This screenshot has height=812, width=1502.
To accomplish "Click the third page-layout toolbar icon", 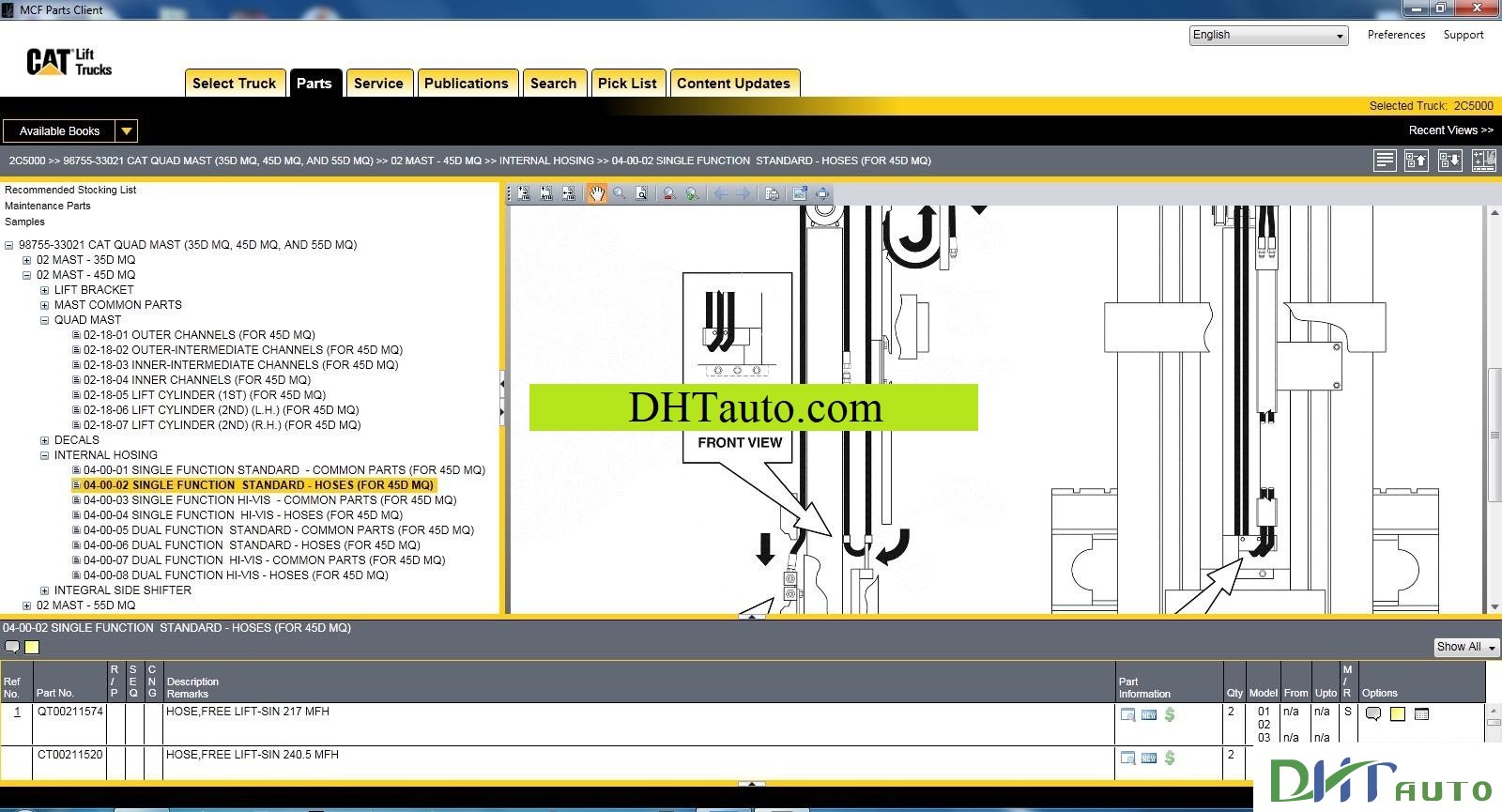I will [x=569, y=193].
